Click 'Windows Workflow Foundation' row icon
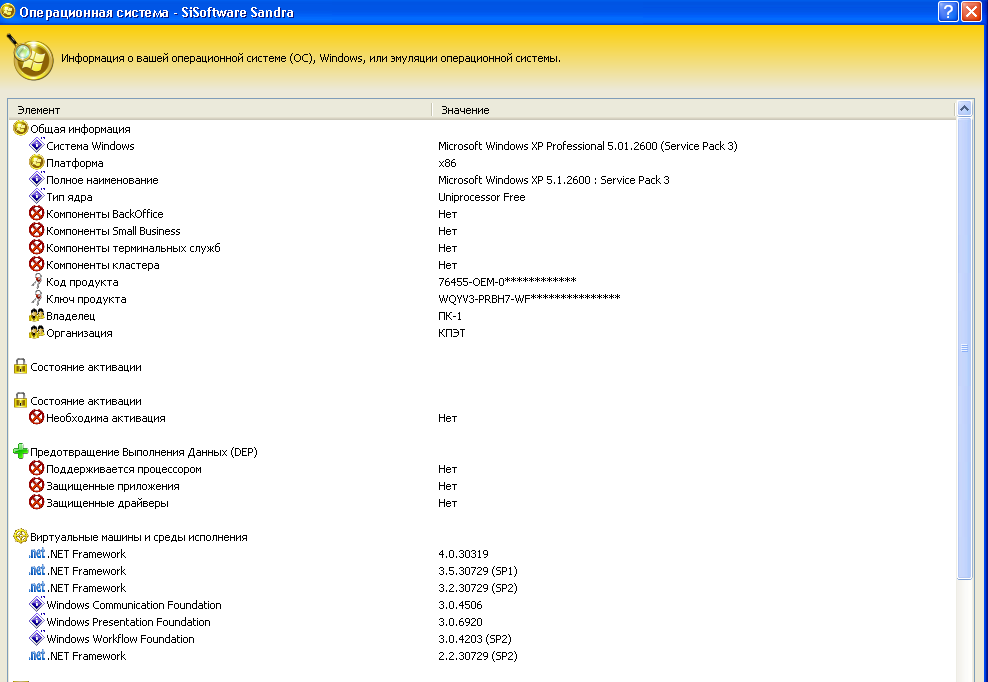This screenshot has width=988, height=682. coord(37,639)
